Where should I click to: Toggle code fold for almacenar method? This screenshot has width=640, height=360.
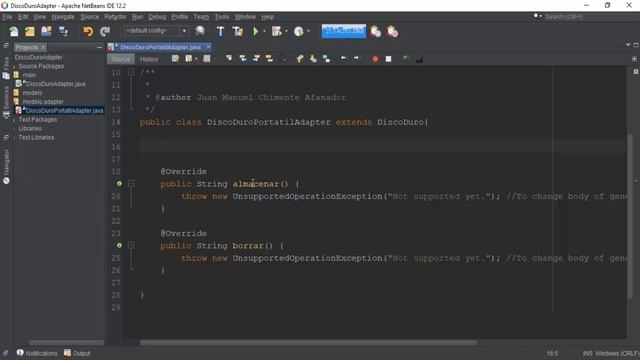click(131, 184)
